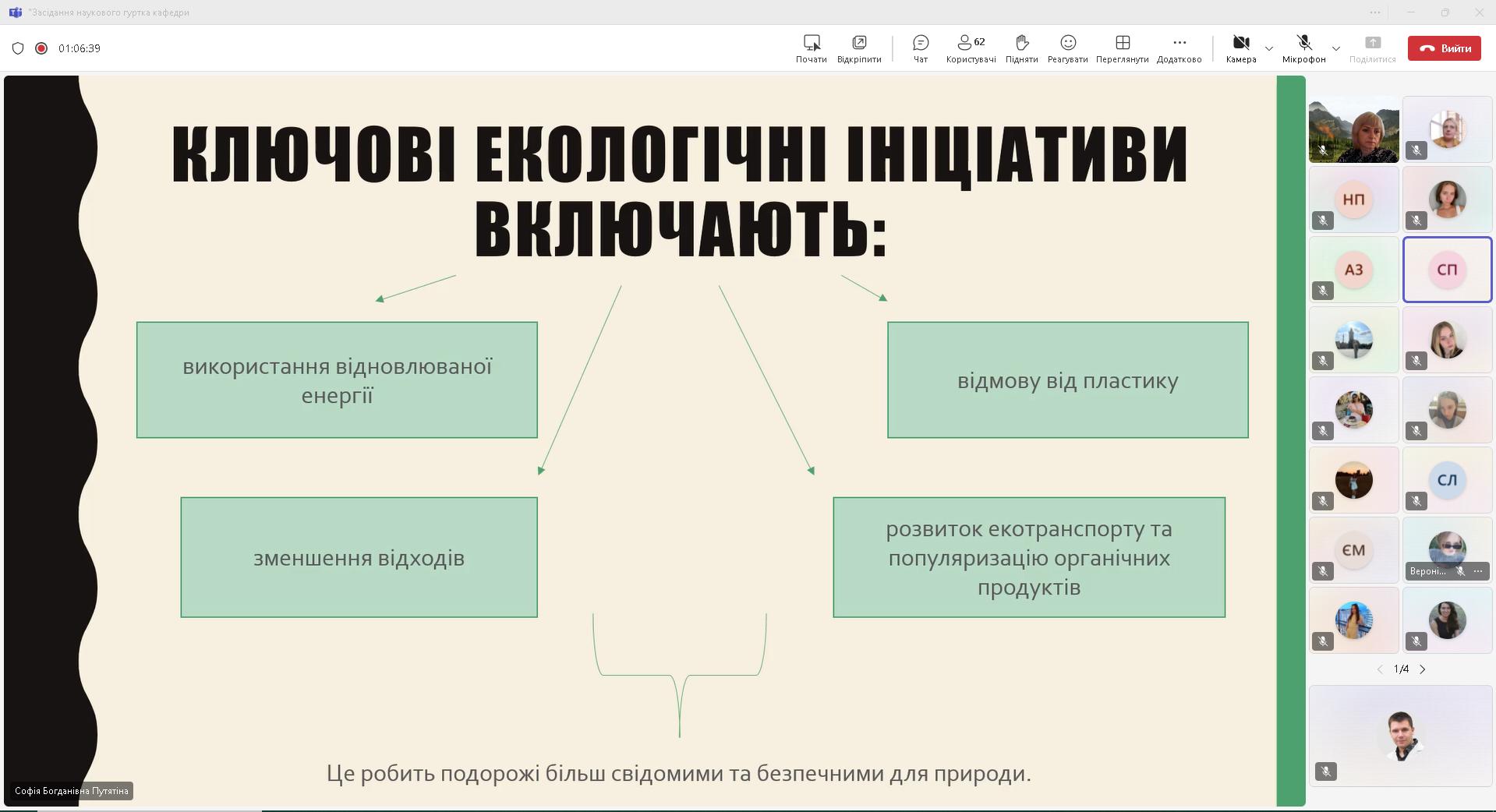
Task: Select the СЛ participant tile
Action: [x=1448, y=480]
